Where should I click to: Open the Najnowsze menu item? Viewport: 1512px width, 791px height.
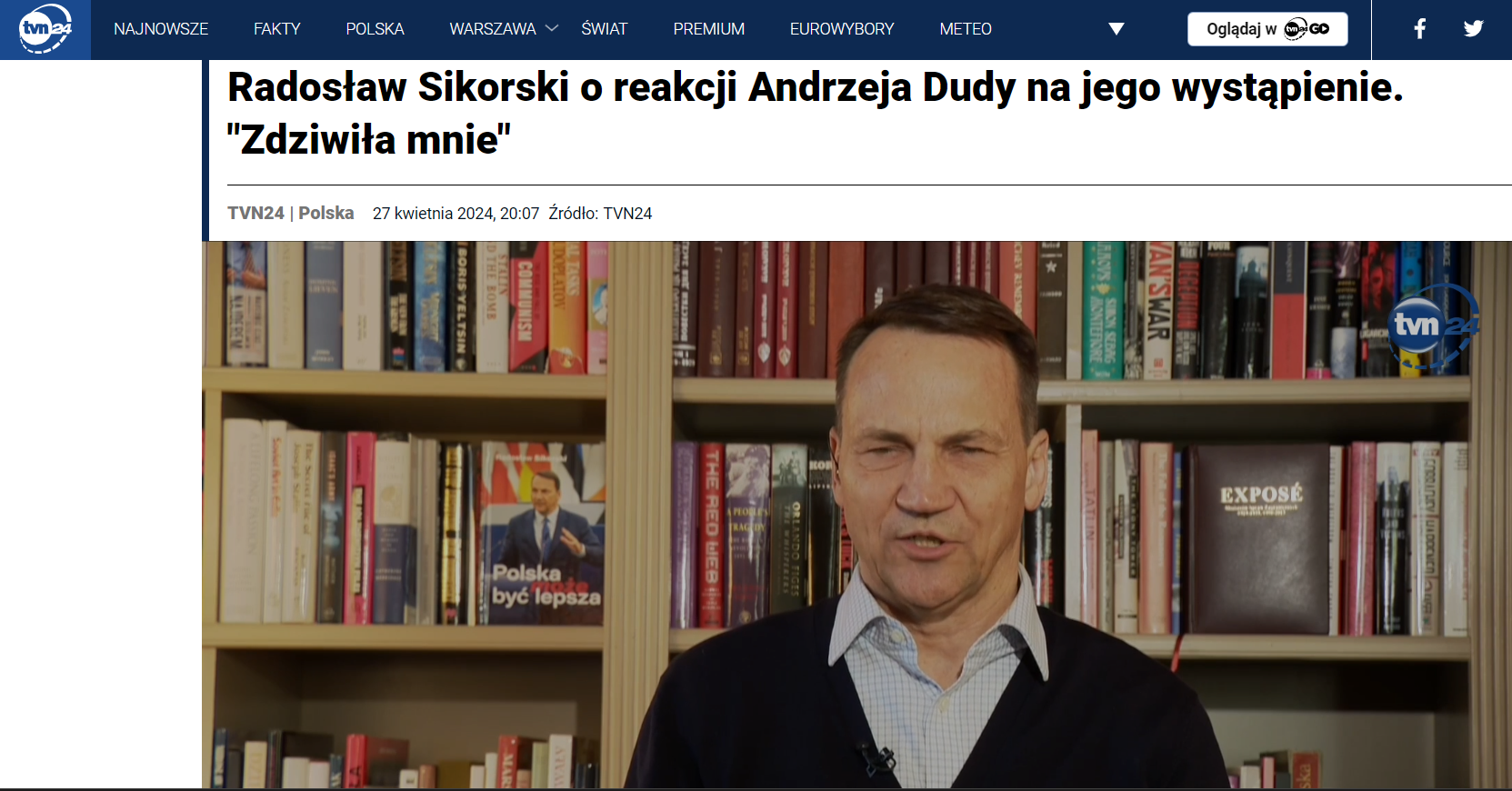161,29
